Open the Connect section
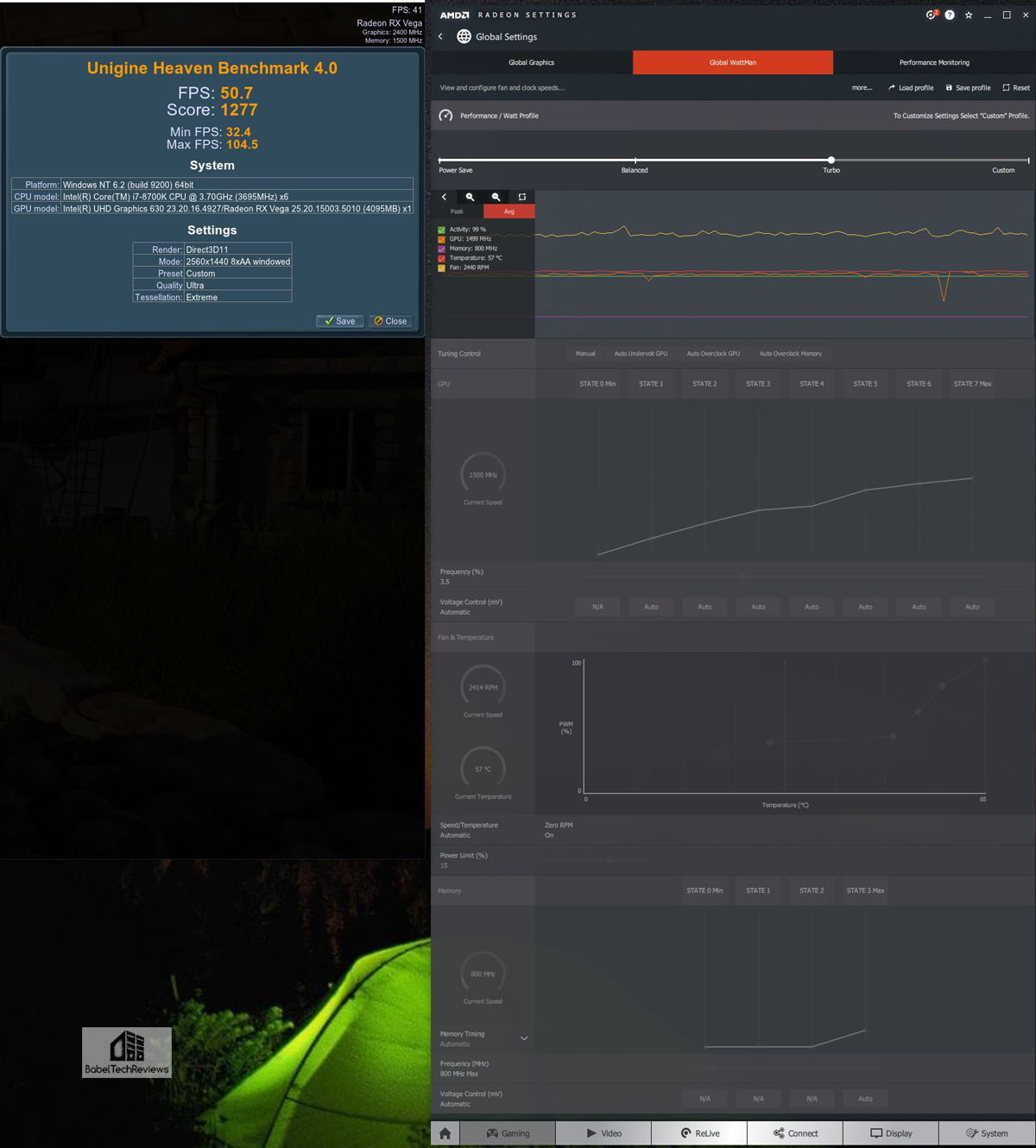Screen dimensions: 1036x1148 [795, 1133]
